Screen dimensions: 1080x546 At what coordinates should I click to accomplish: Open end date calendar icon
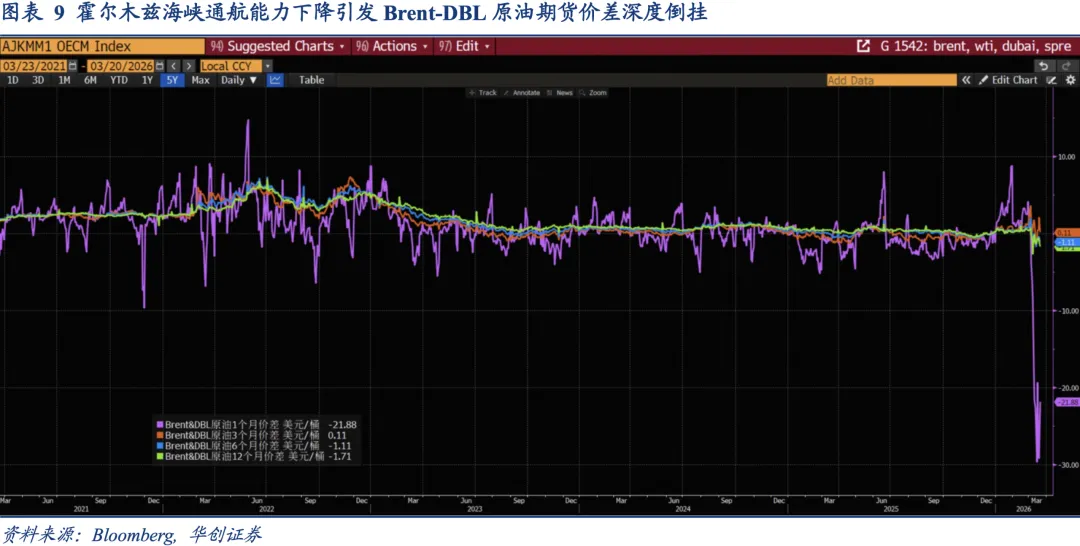point(160,66)
